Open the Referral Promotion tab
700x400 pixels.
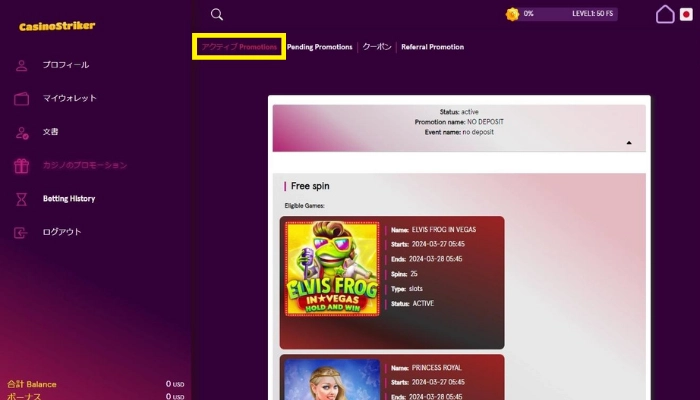[433, 47]
